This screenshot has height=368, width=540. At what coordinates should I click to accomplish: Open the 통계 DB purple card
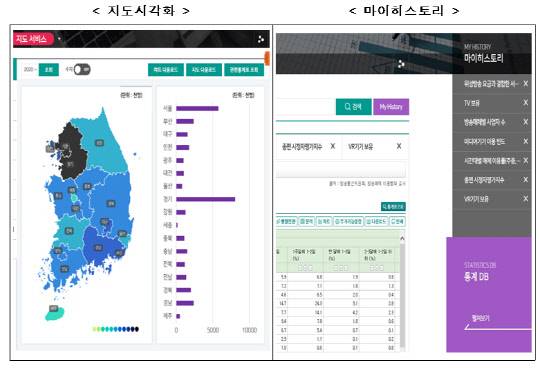(489, 294)
